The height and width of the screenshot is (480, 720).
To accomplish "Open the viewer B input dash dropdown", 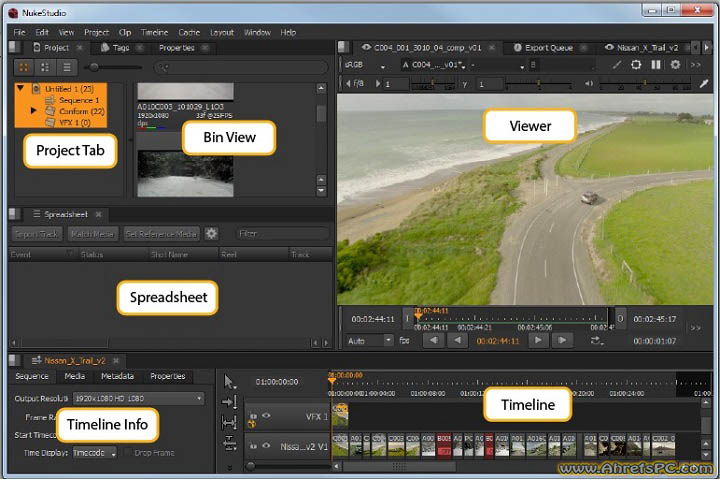I will tap(497, 65).
